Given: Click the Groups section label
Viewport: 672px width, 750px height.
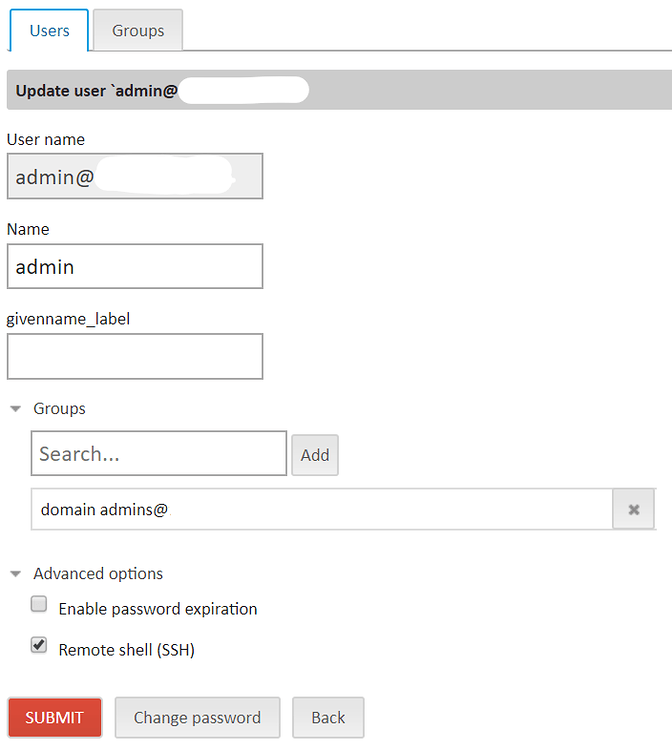Looking at the screenshot, I should pyautogui.click(x=59, y=408).
